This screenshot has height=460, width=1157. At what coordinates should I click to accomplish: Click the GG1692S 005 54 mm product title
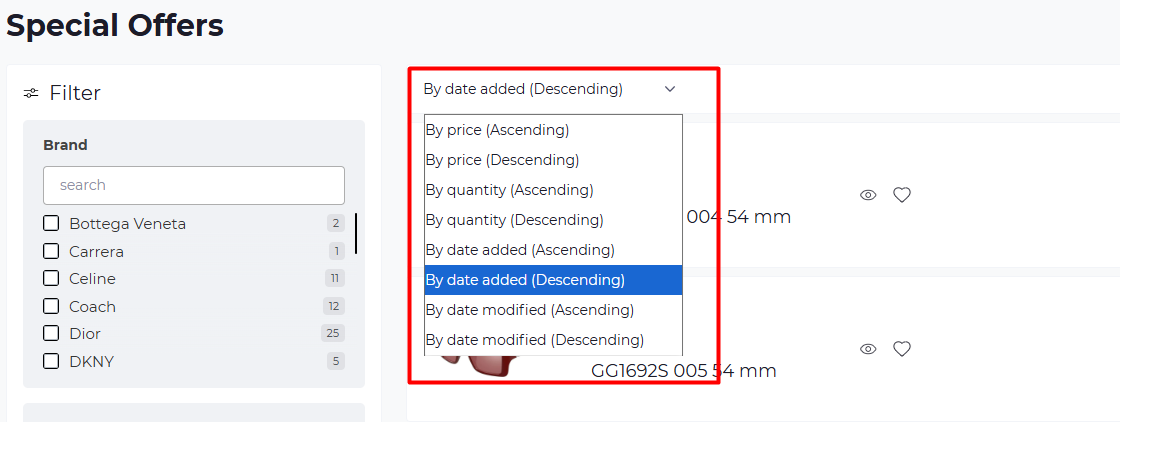pos(684,371)
